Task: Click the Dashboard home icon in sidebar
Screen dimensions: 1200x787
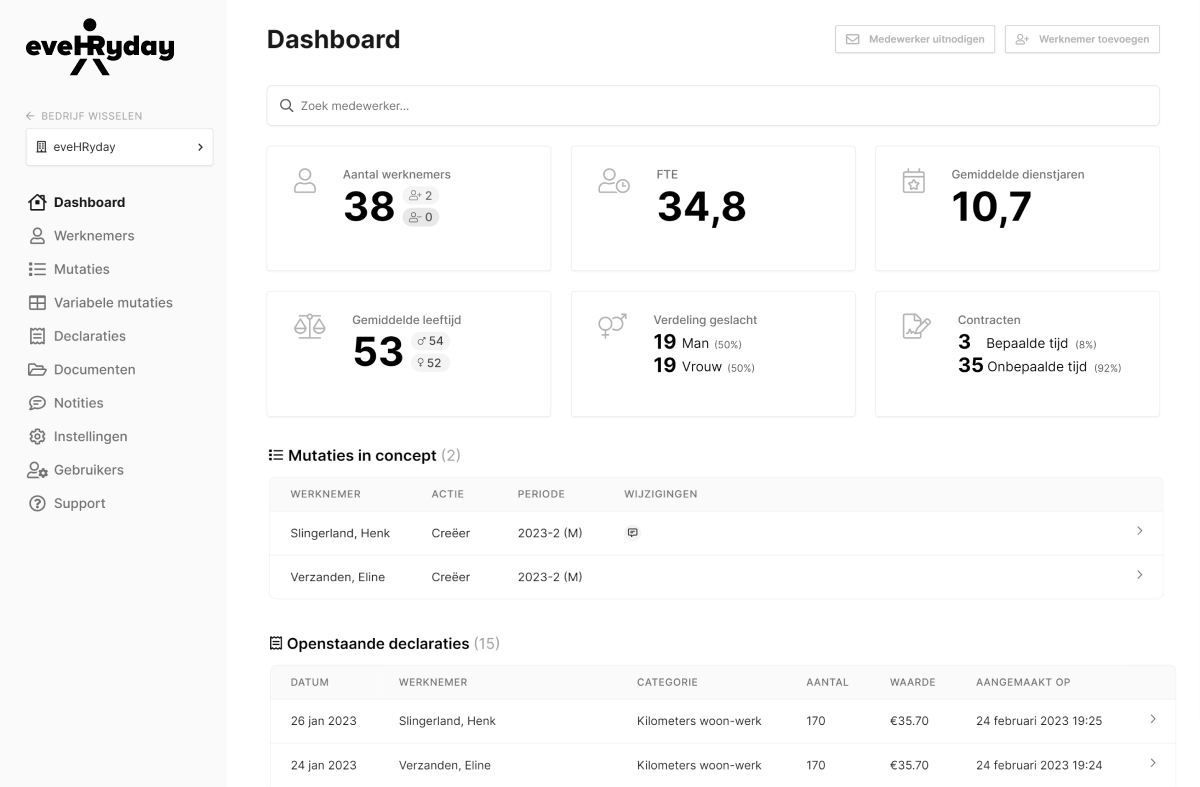Action: [38, 202]
